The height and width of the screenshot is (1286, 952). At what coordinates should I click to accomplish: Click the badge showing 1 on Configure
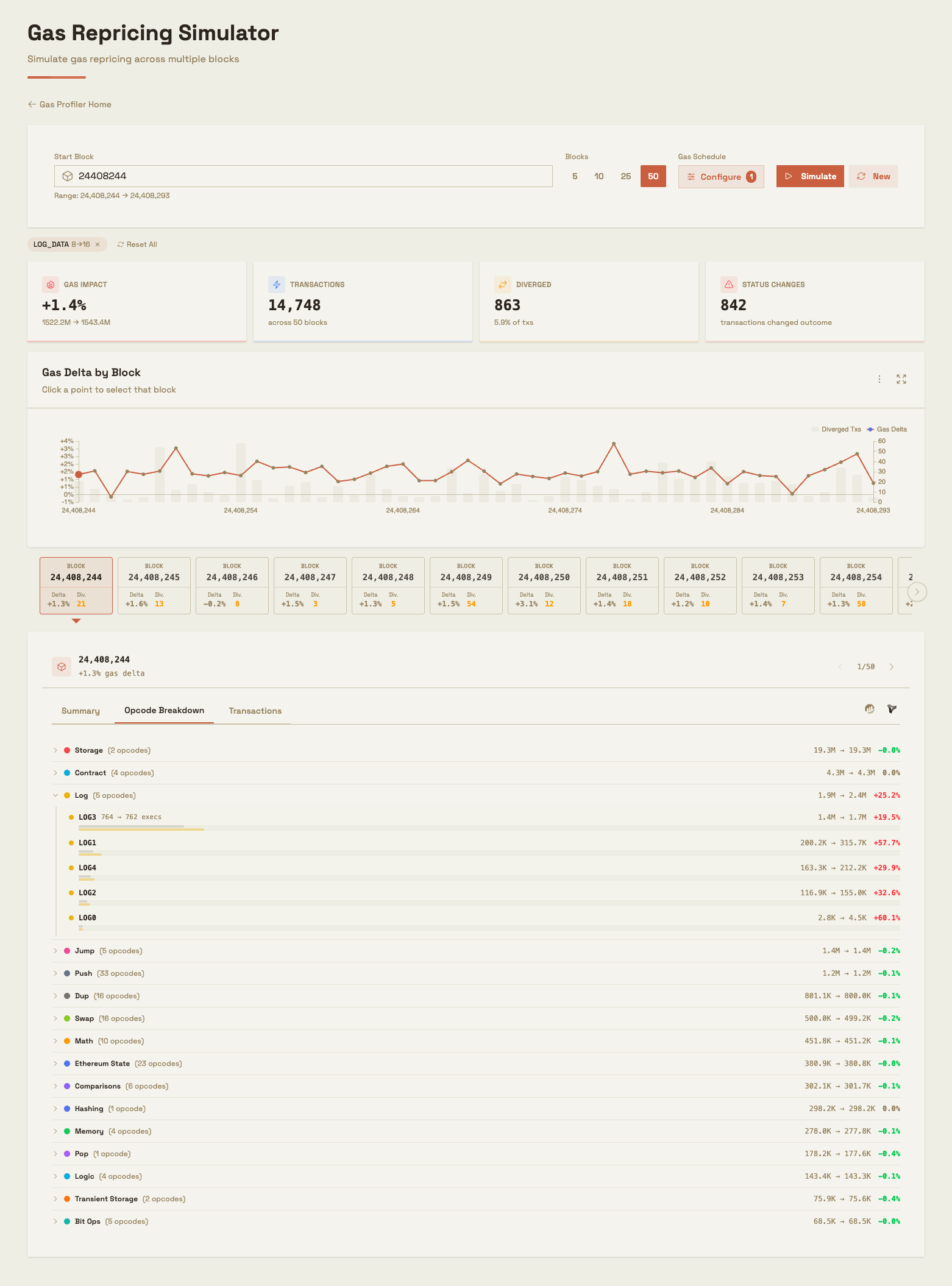[751, 177]
